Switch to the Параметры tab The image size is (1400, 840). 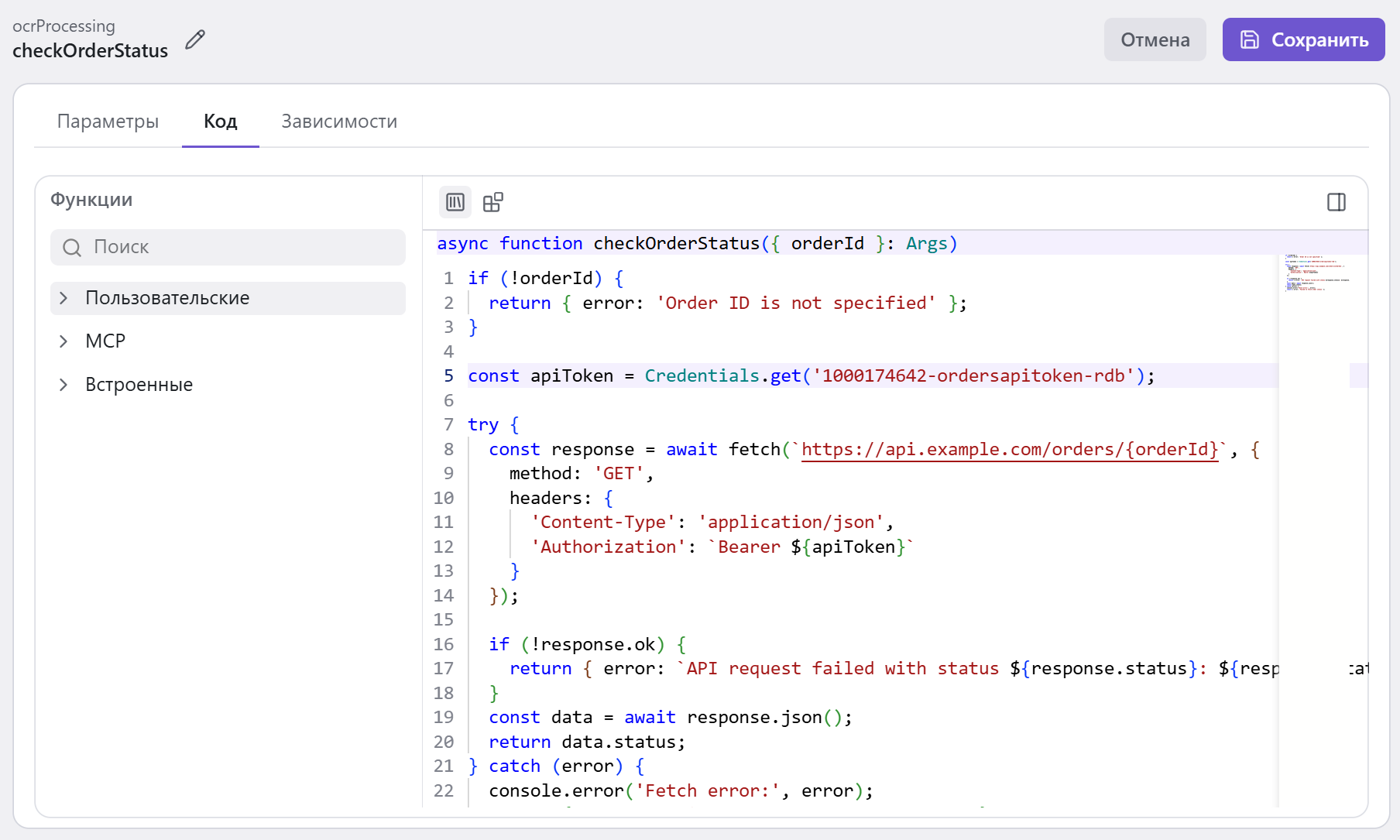(x=108, y=122)
